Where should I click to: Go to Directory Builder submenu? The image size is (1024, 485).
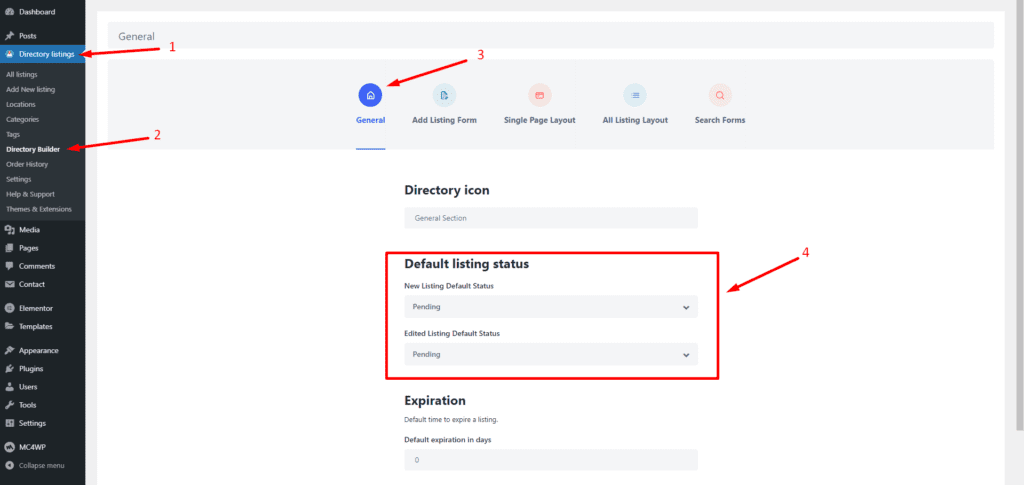(33, 149)
